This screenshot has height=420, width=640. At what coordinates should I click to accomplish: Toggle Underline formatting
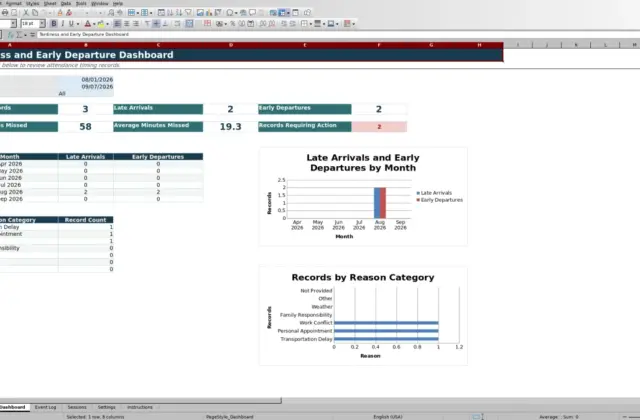click(x=71, y=24)
